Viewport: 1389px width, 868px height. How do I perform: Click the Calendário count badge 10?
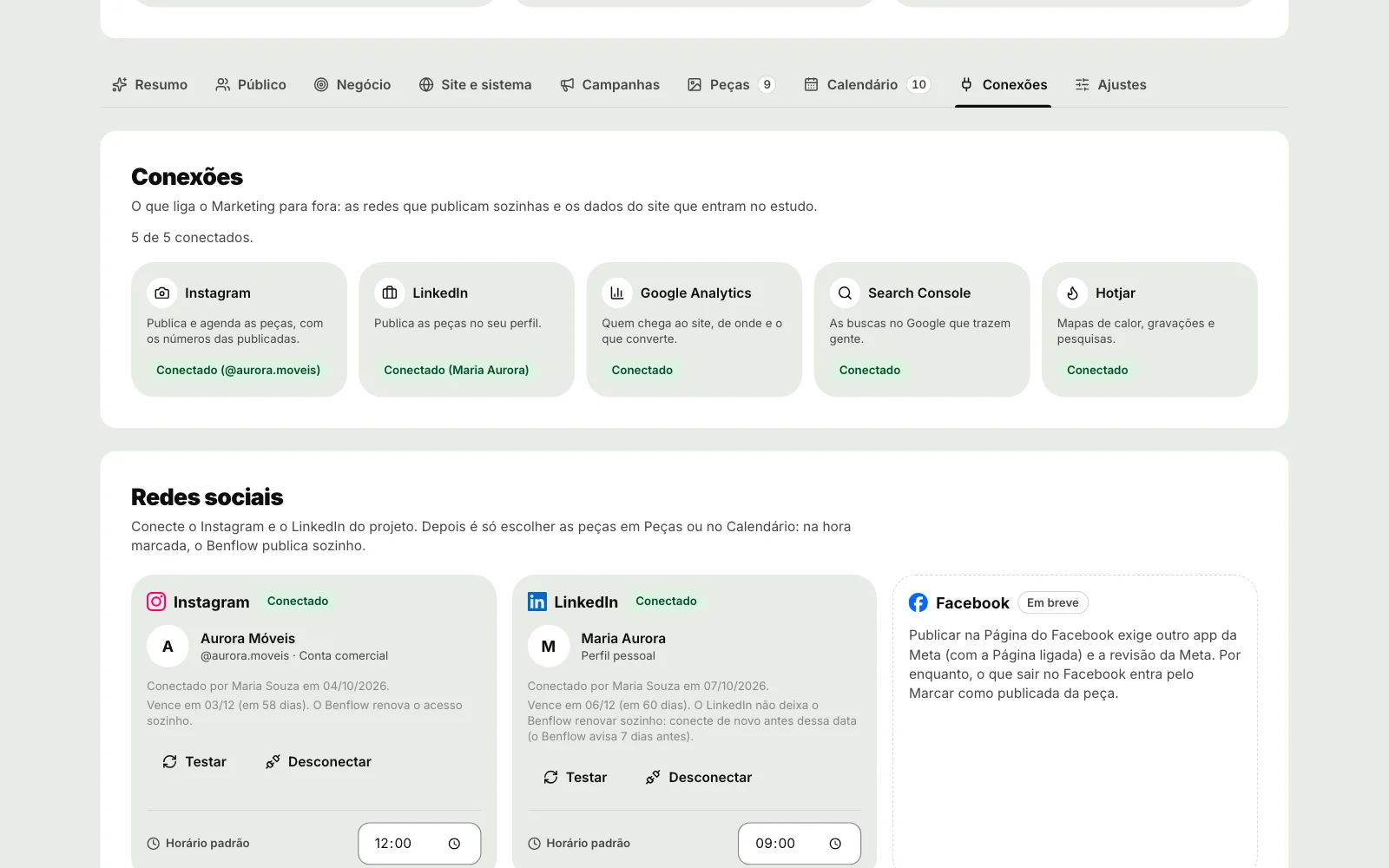918,84
